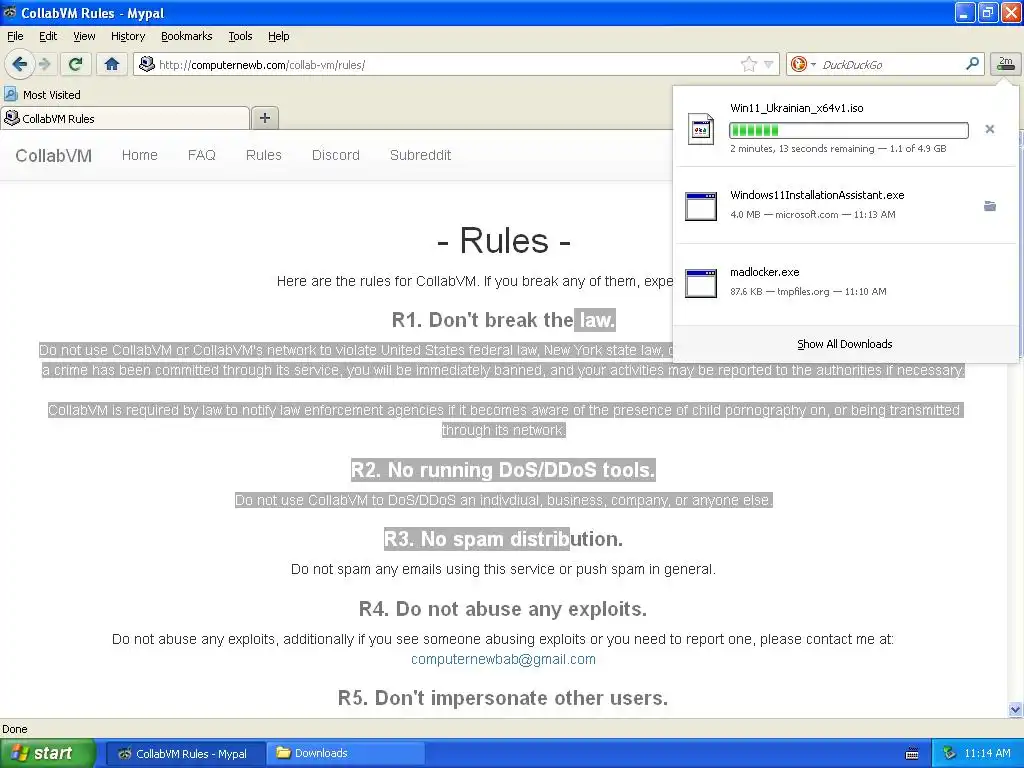This screenshot has height=768, width=1024.
Task: Open the Discord navigation link
Action: pos(336,155)
